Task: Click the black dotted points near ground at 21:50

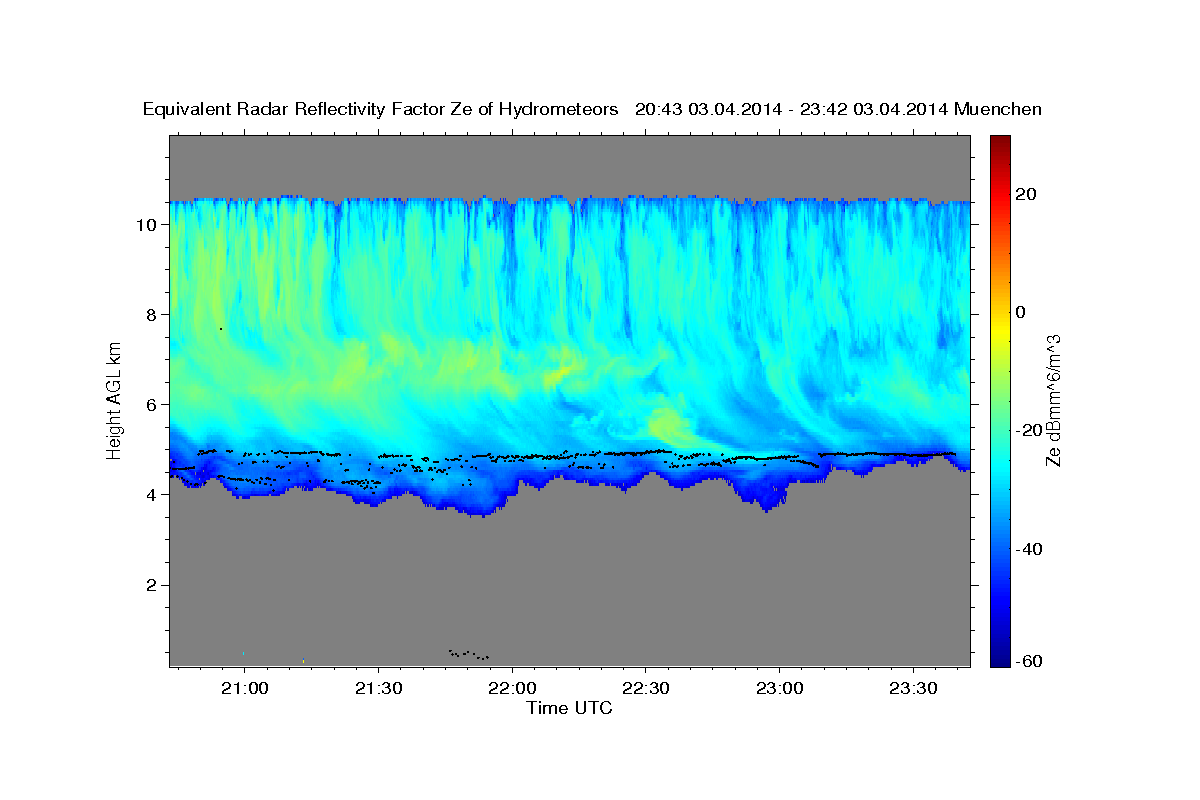Action: [469, 654]
